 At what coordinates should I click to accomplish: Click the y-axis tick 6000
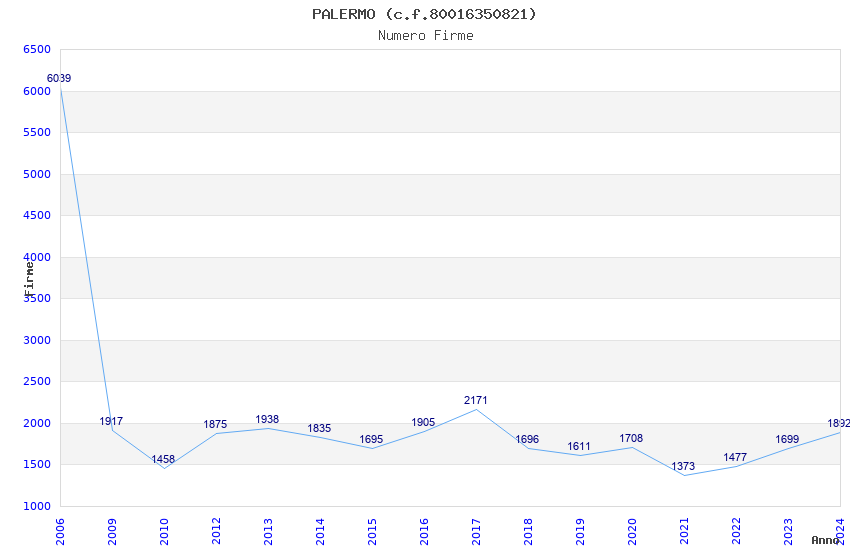click(x=37, y=91)
